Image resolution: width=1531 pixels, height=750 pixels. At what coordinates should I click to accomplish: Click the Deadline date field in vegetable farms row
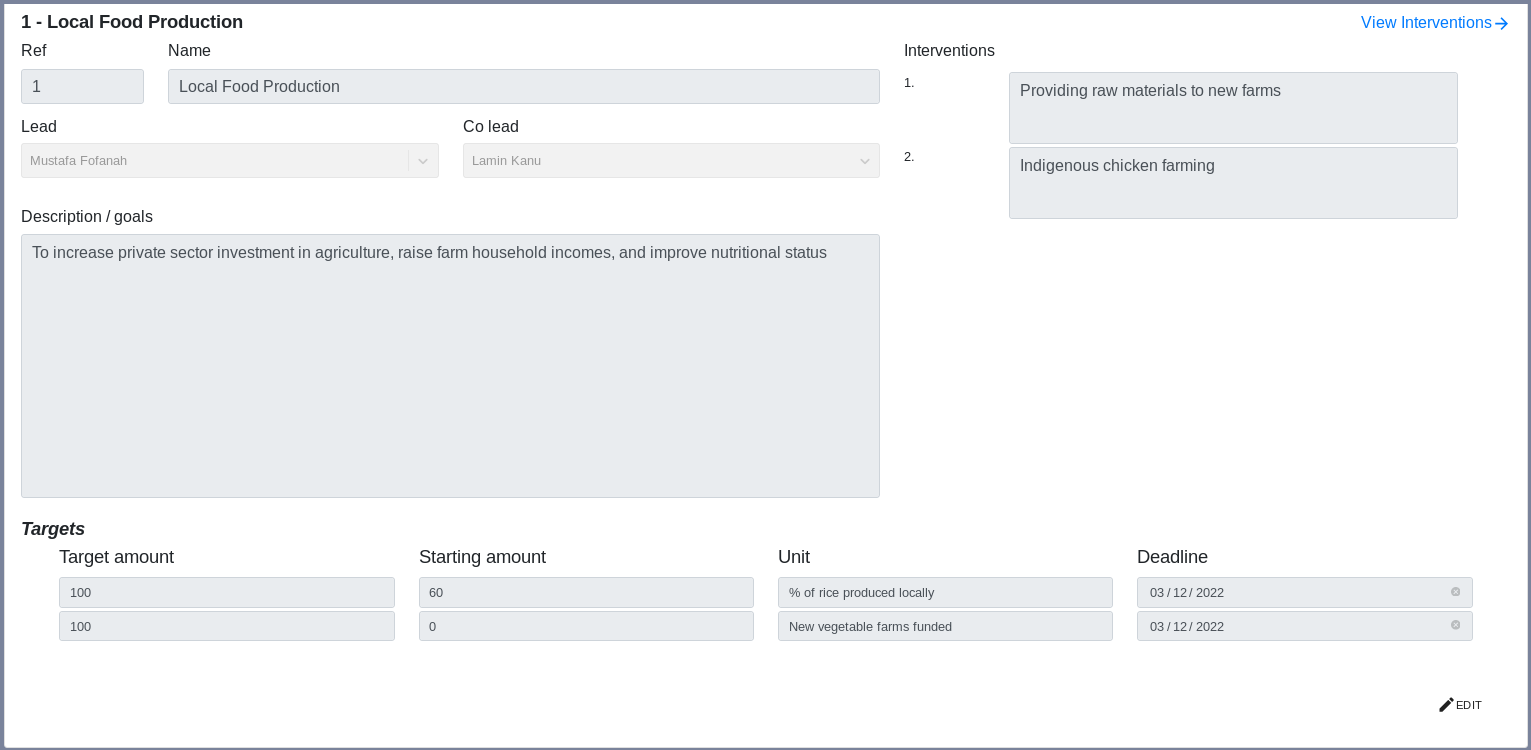click(x=1305, y=626)
